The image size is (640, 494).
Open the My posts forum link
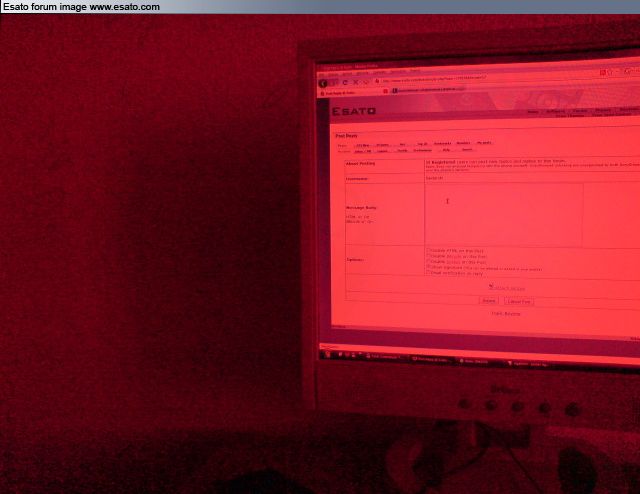[484, 142]
